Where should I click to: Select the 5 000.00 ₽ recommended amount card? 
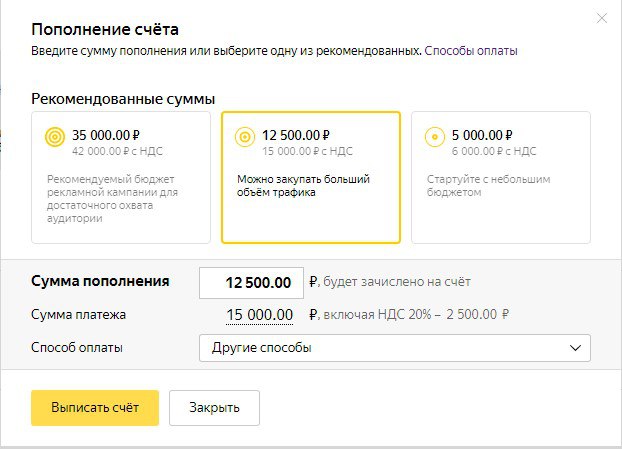pos(500,177)
